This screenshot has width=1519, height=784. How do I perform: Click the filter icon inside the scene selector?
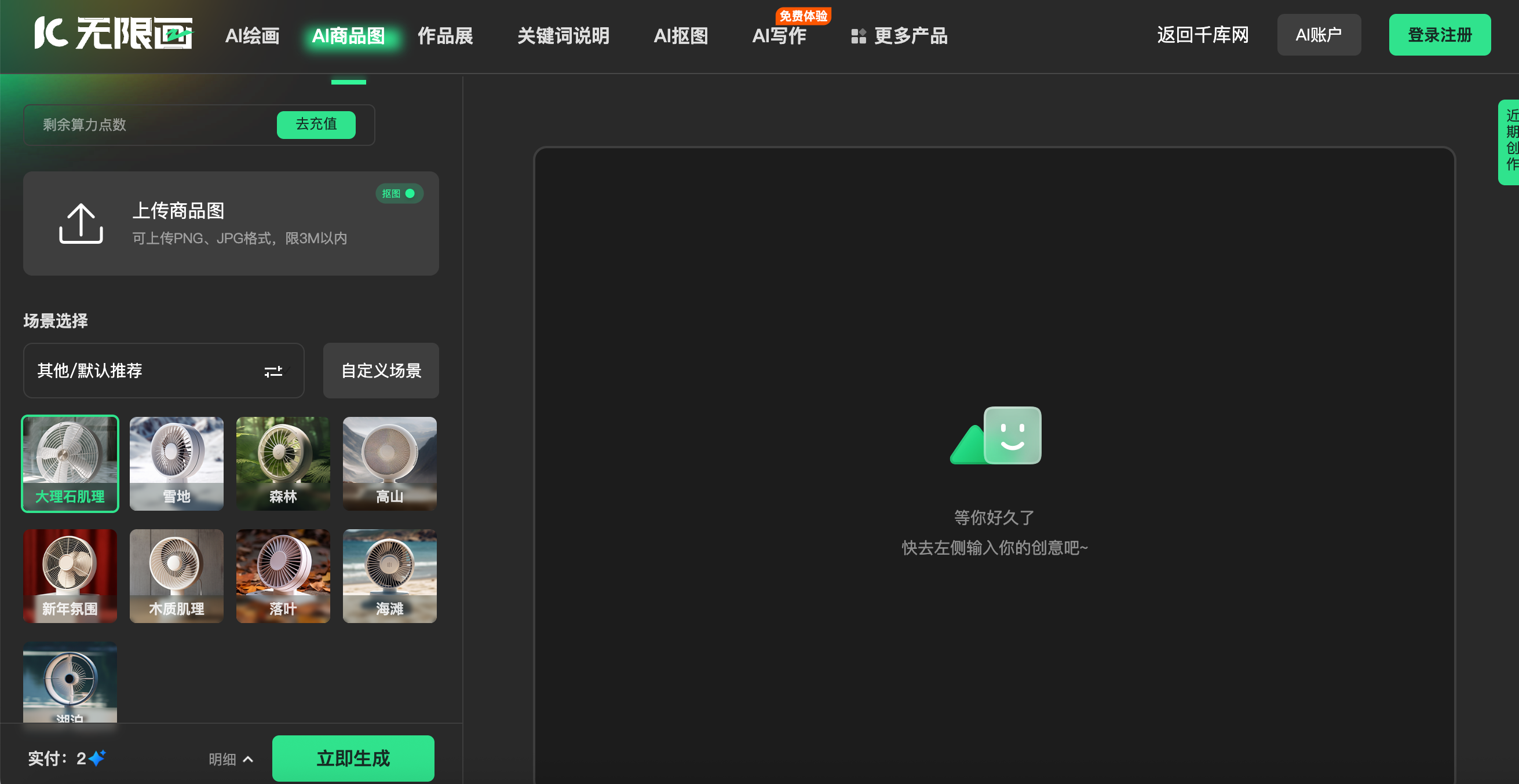[x=273, y=371]
